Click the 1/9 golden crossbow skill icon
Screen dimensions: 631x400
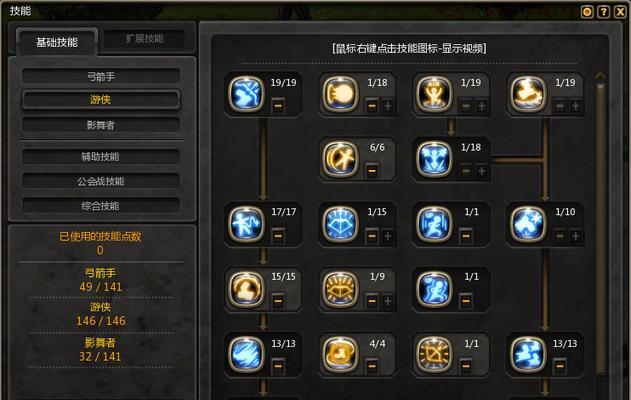340,289
